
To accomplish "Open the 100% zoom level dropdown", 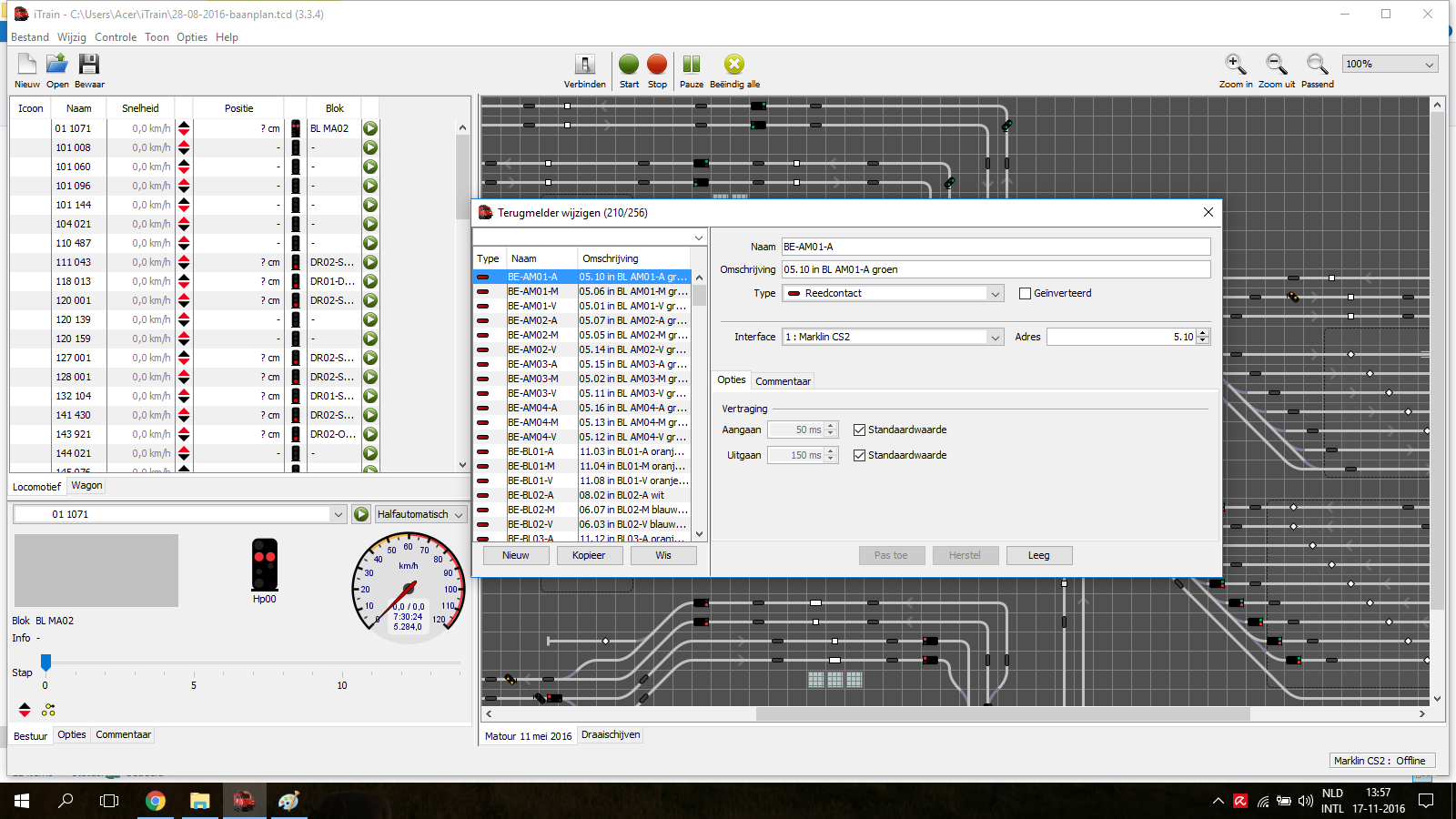I will [x=1430, y=64].
